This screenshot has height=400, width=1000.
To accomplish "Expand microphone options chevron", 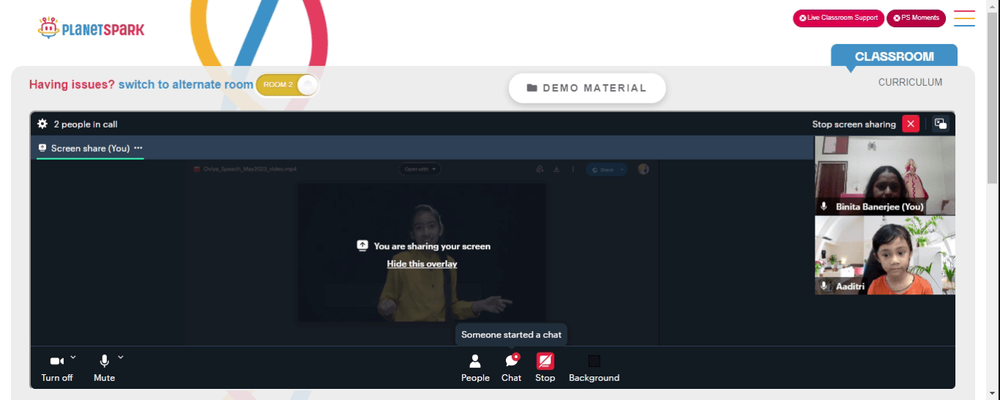I will pos(121,357).
